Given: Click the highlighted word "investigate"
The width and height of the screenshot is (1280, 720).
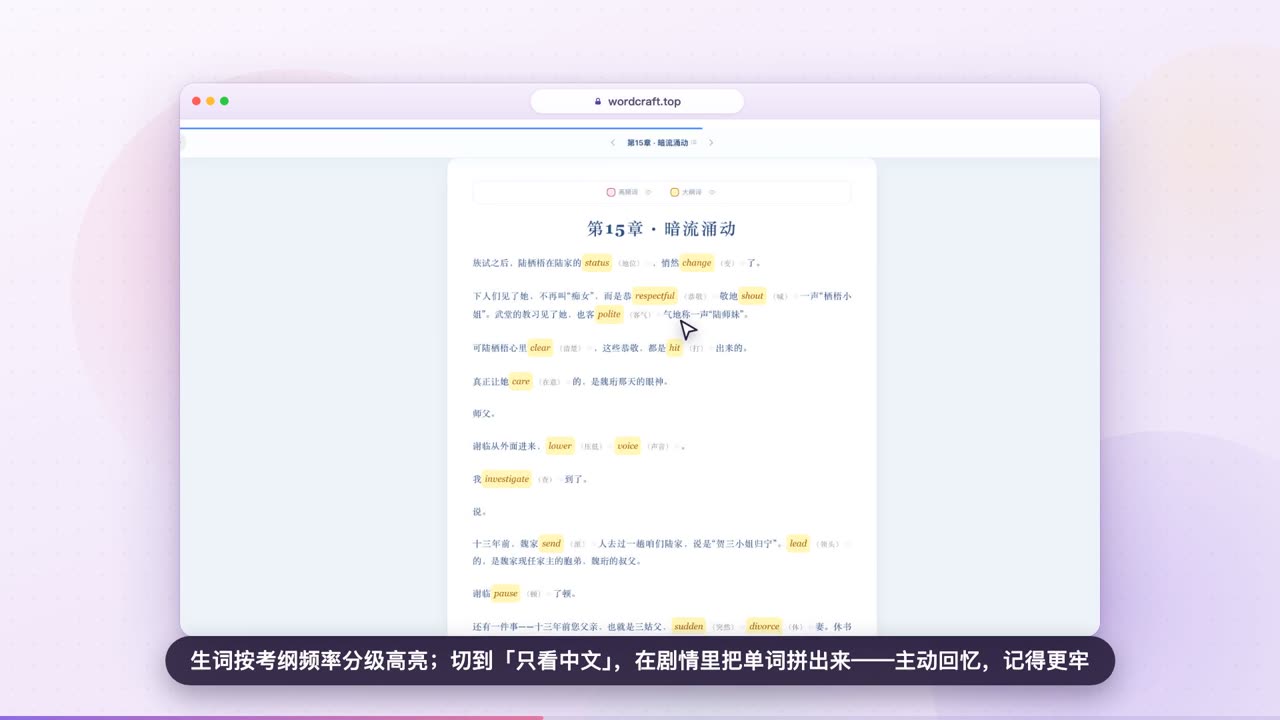Looking at the screenshot, I should [507, 479].
